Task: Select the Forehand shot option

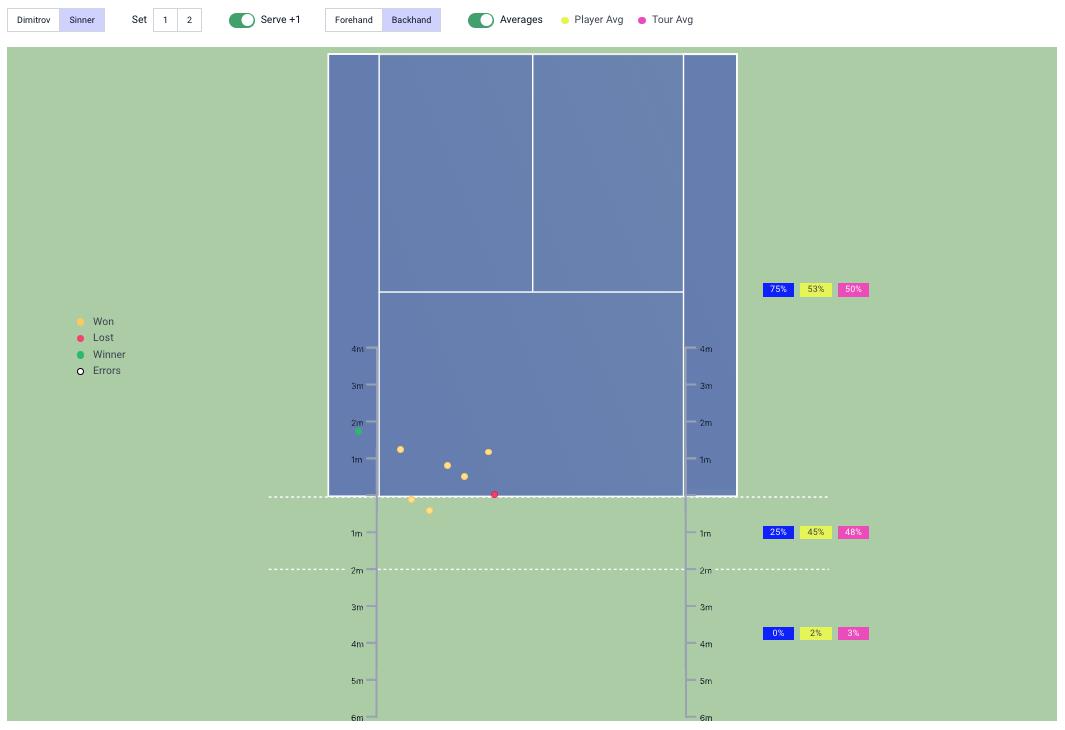Action: [354, 20]
